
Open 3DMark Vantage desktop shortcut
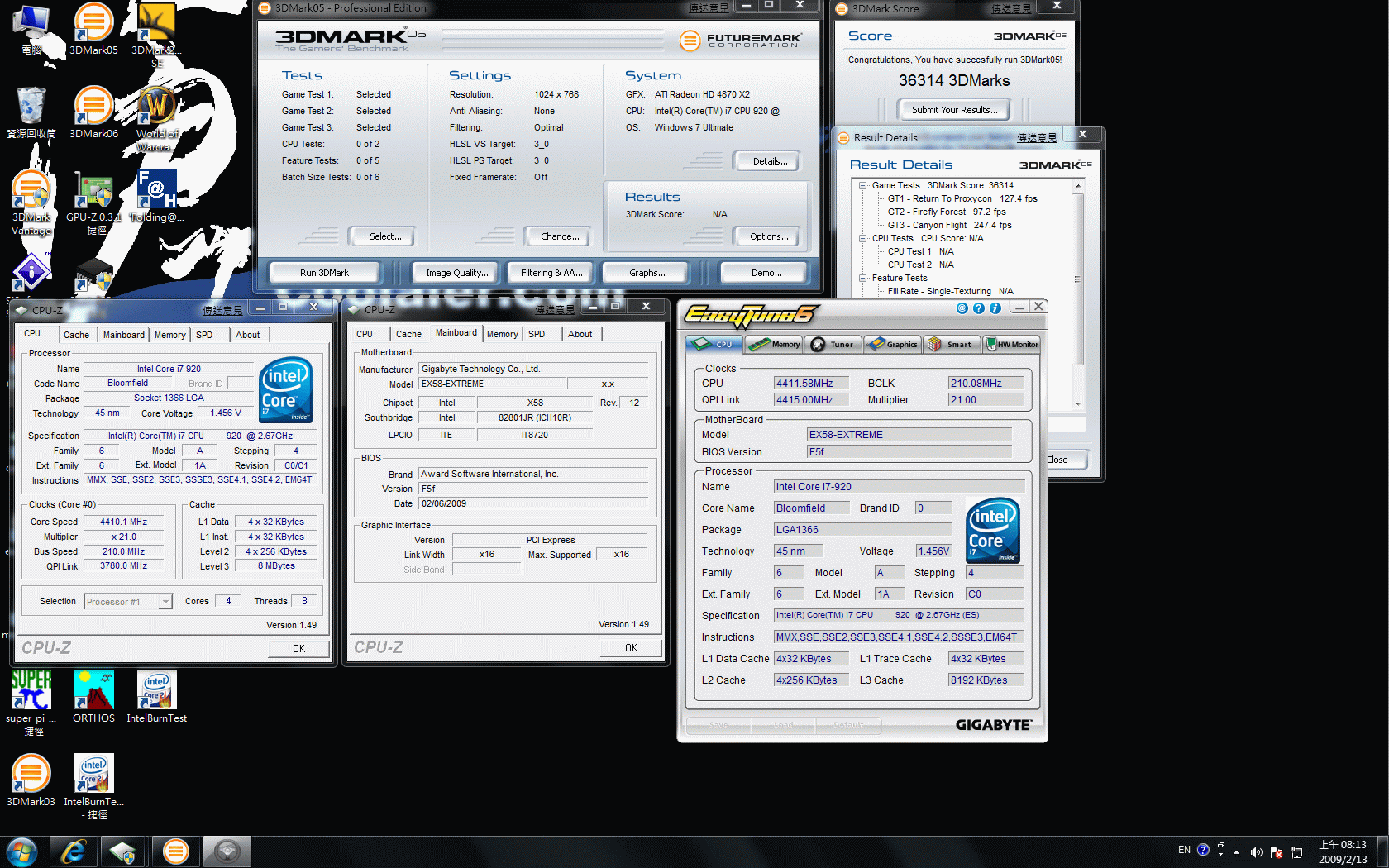click(31, 203)
